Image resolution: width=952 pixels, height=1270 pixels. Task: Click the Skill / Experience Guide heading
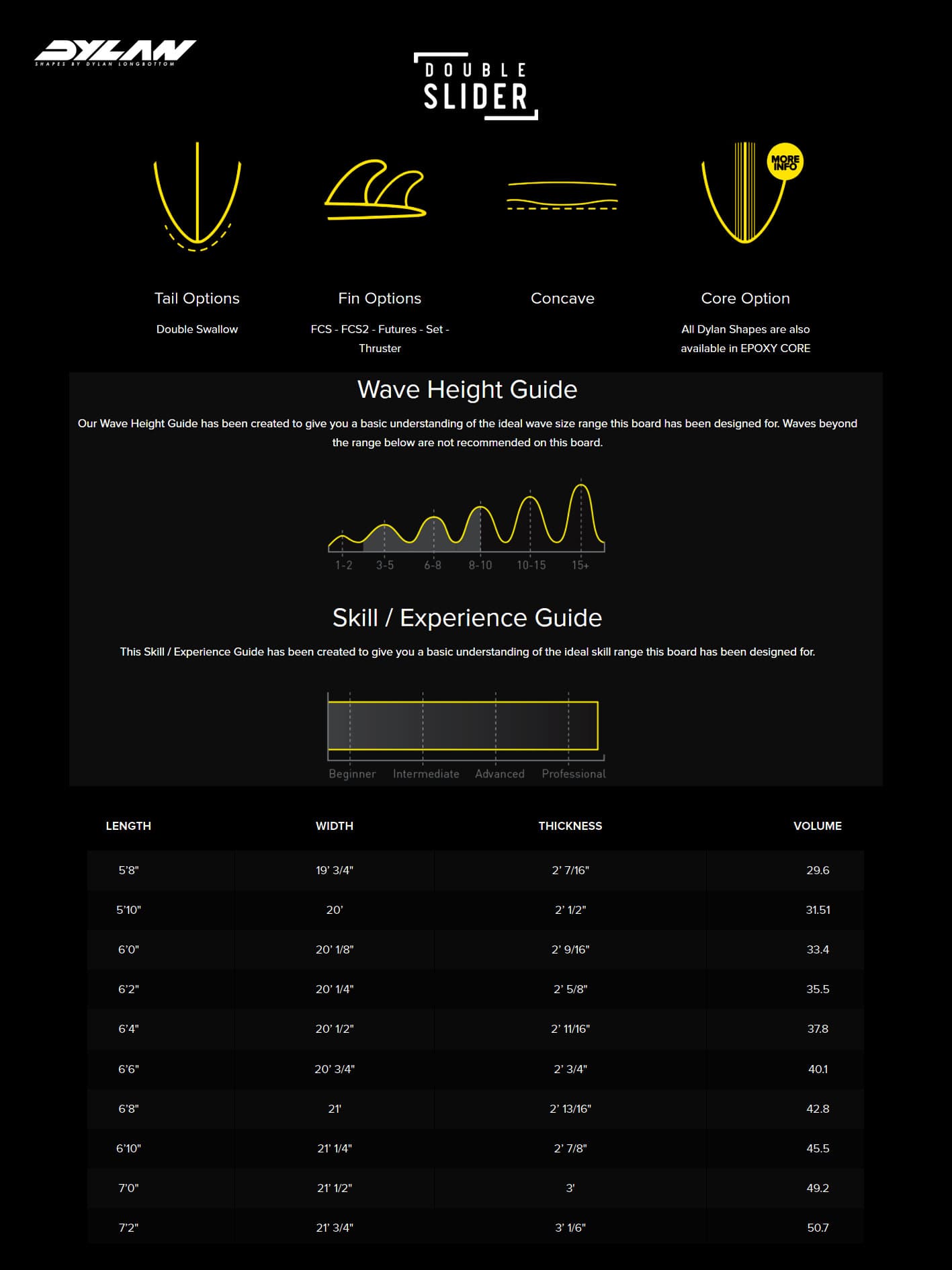pos(467,618)
